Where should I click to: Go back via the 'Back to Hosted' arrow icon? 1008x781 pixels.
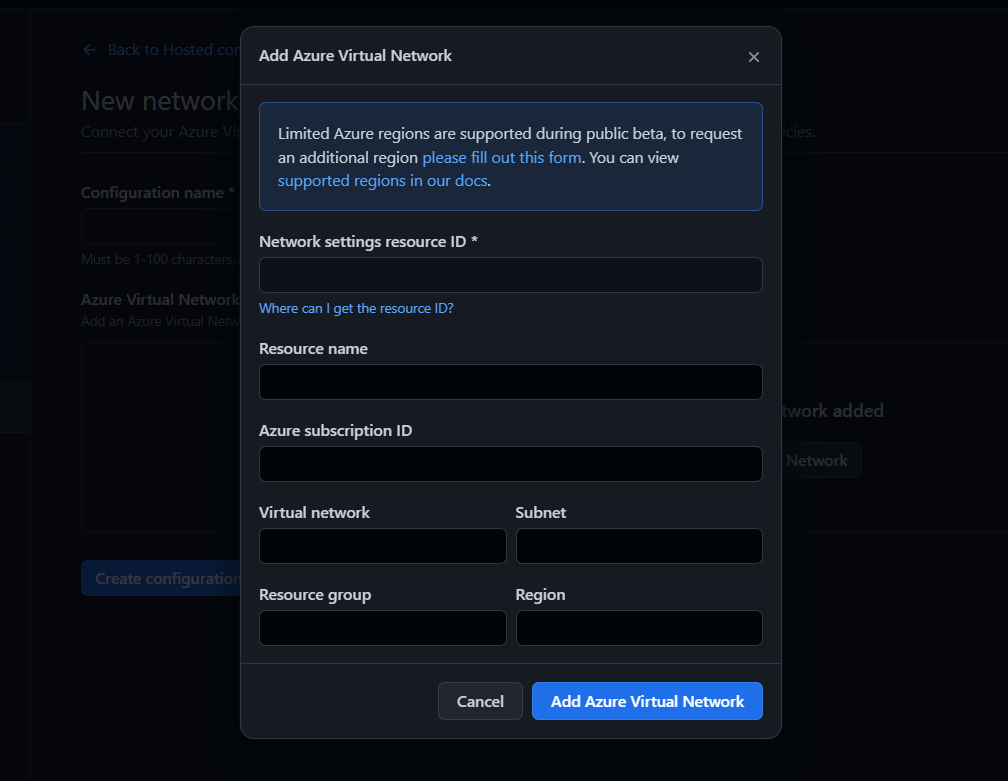[x=89, y=50]
